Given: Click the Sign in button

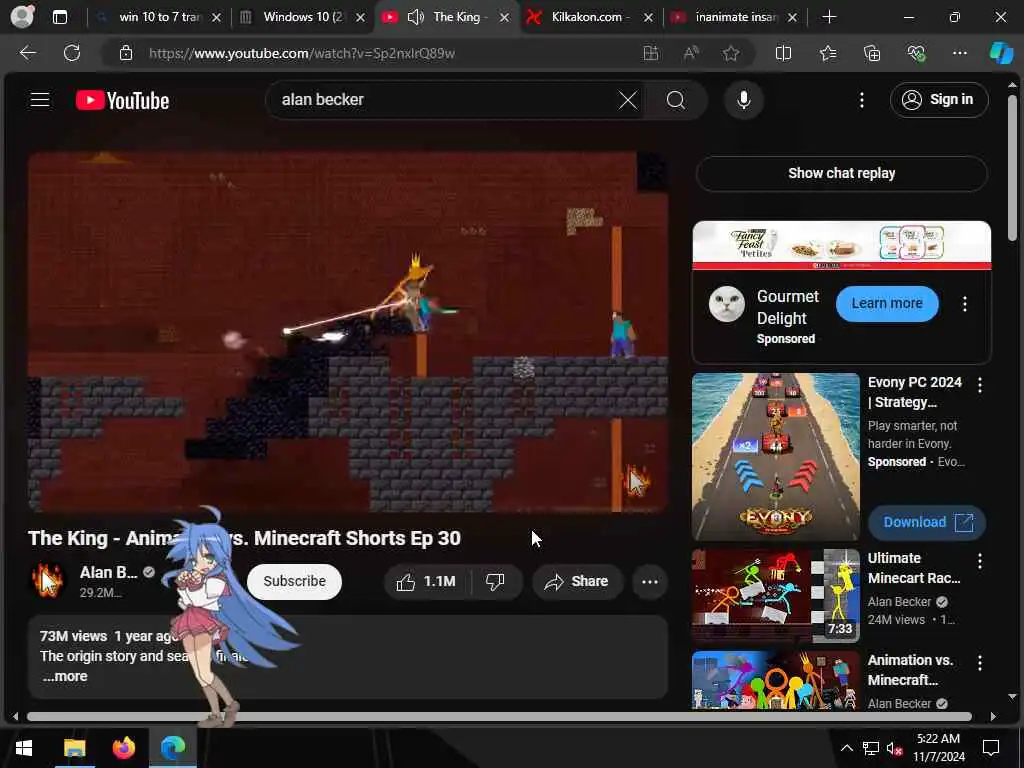Looking at the screenshot, I should point(938,100).
